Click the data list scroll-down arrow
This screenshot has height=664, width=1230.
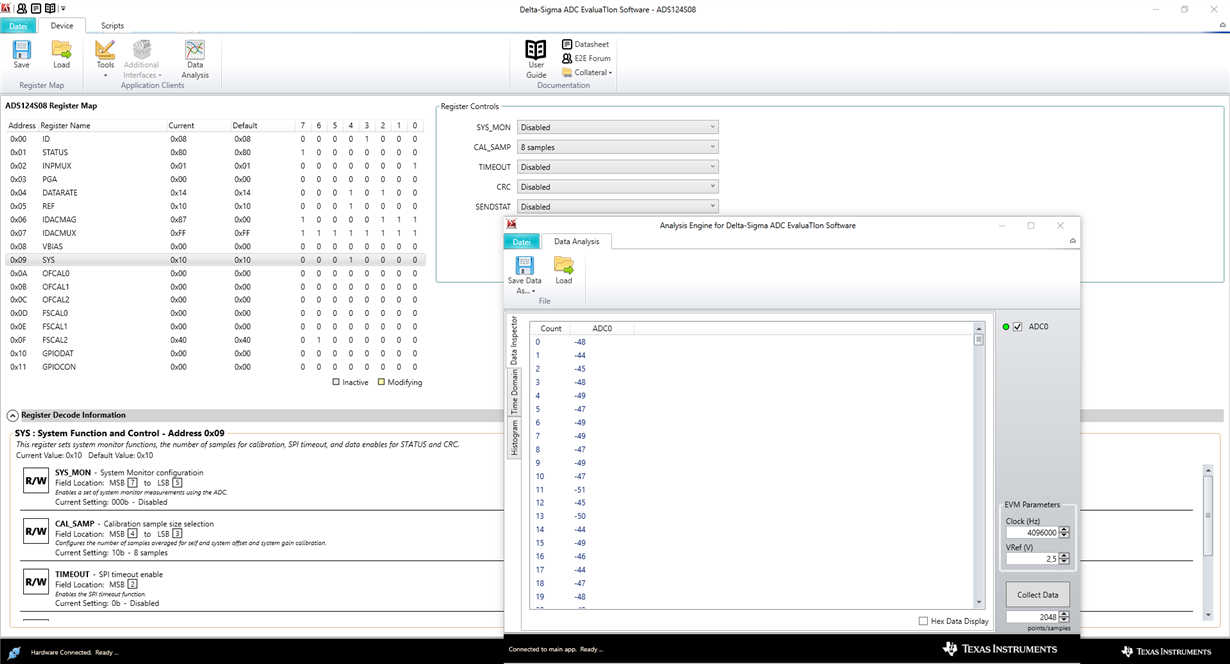pos(980,602)
